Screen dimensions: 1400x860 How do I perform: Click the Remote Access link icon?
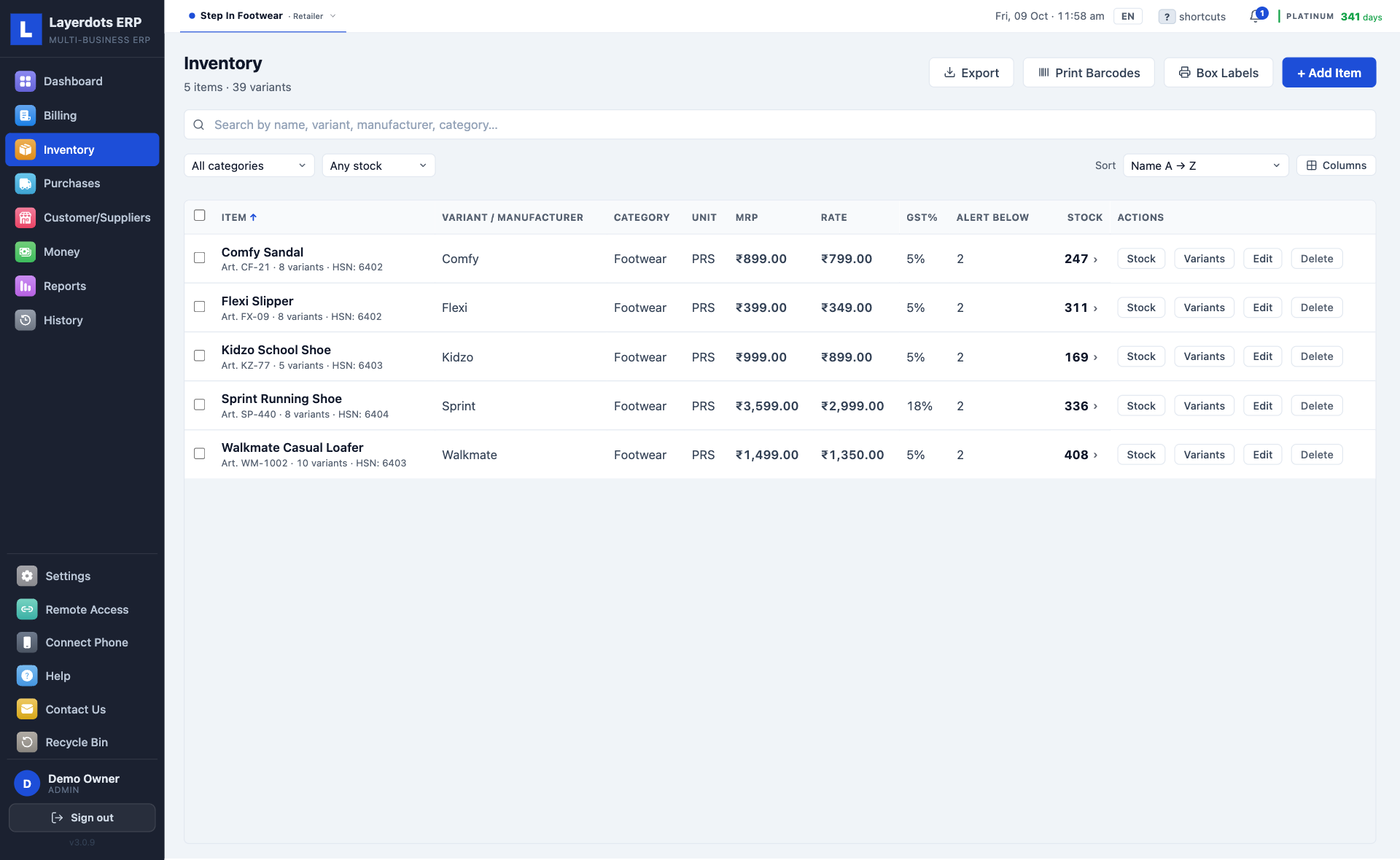27,609
